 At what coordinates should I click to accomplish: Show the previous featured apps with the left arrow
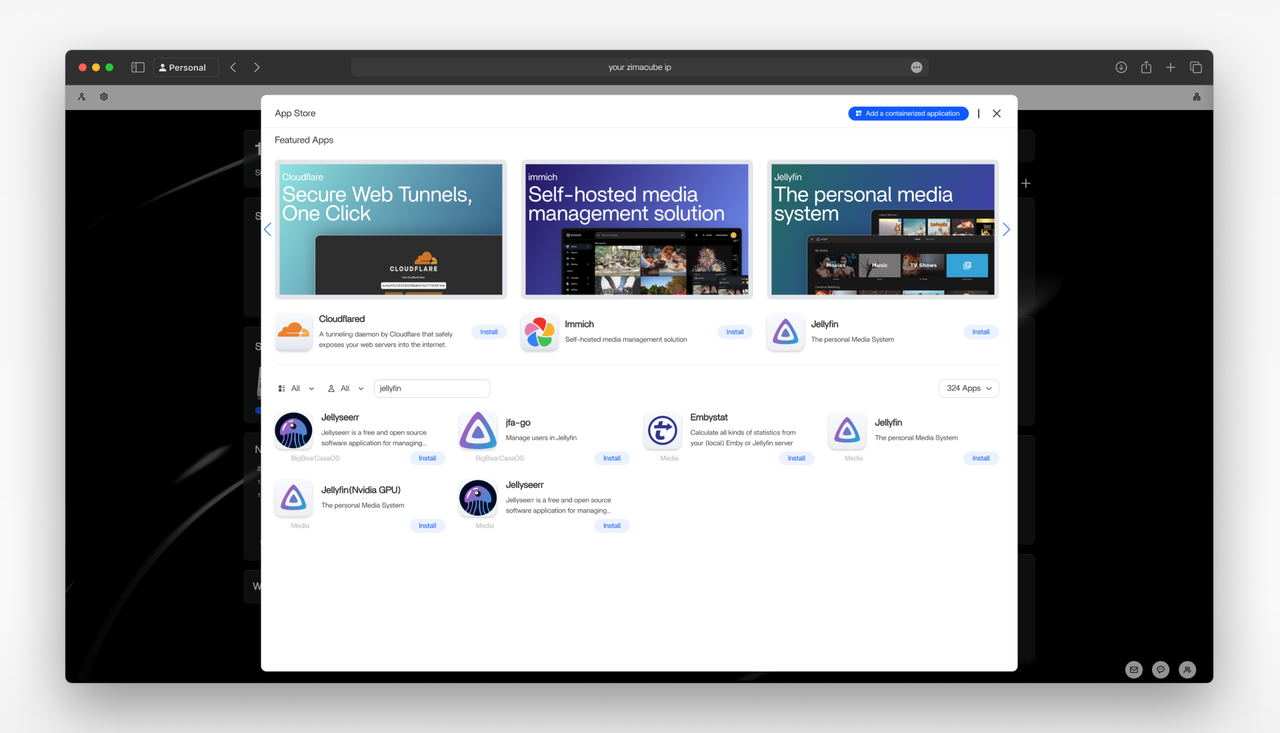267,229
